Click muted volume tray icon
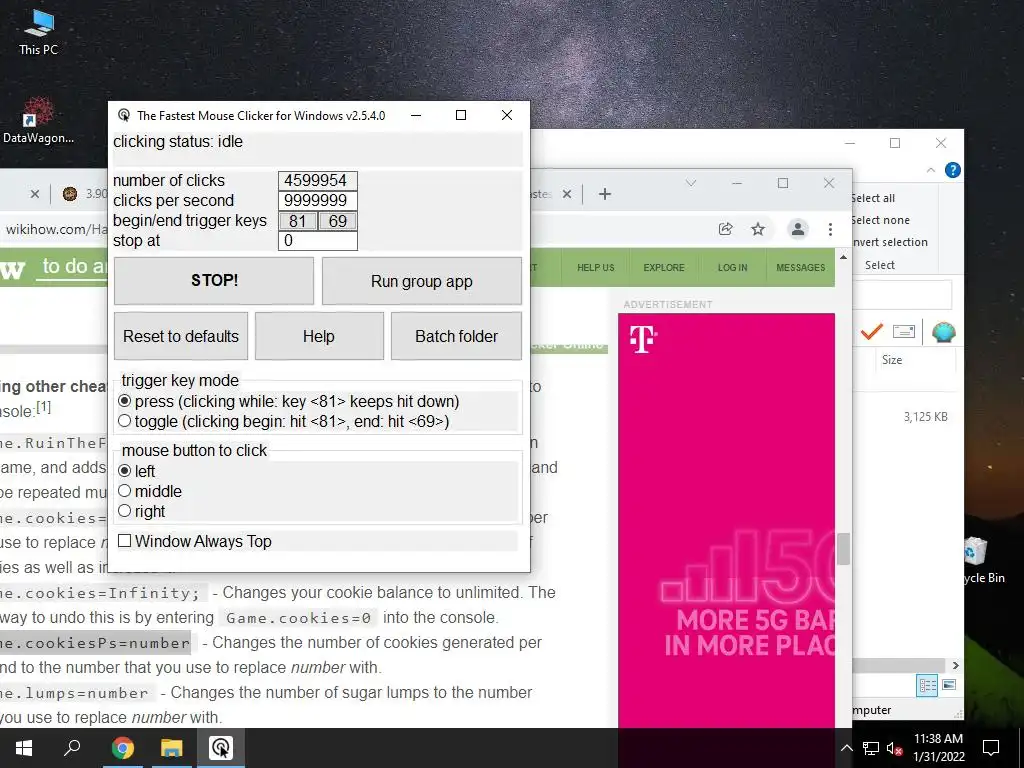1024x768 pixels. [895, 748]
